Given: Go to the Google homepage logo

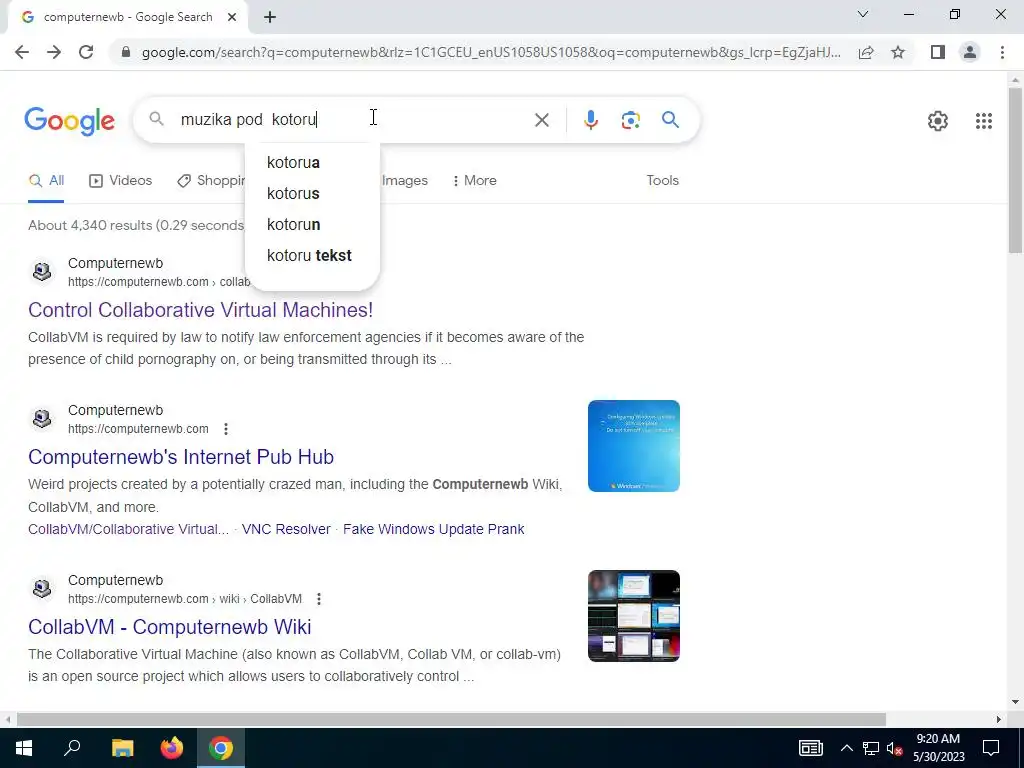Looking at the screenshot, I should (70, 121).
